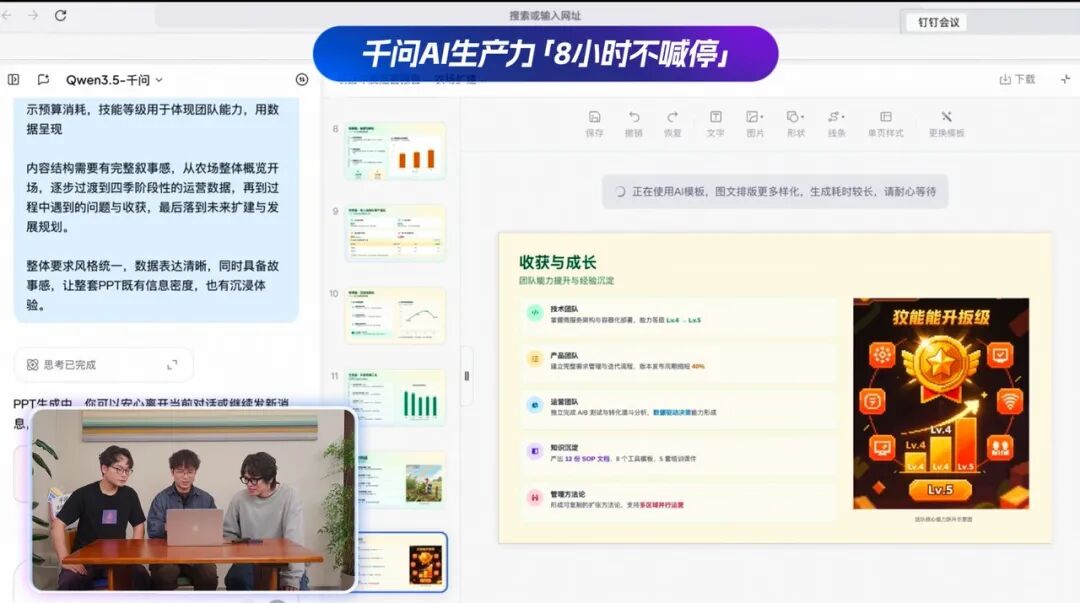
Task: Redo an action using 恢复
Action: click(x=675, y=121)
